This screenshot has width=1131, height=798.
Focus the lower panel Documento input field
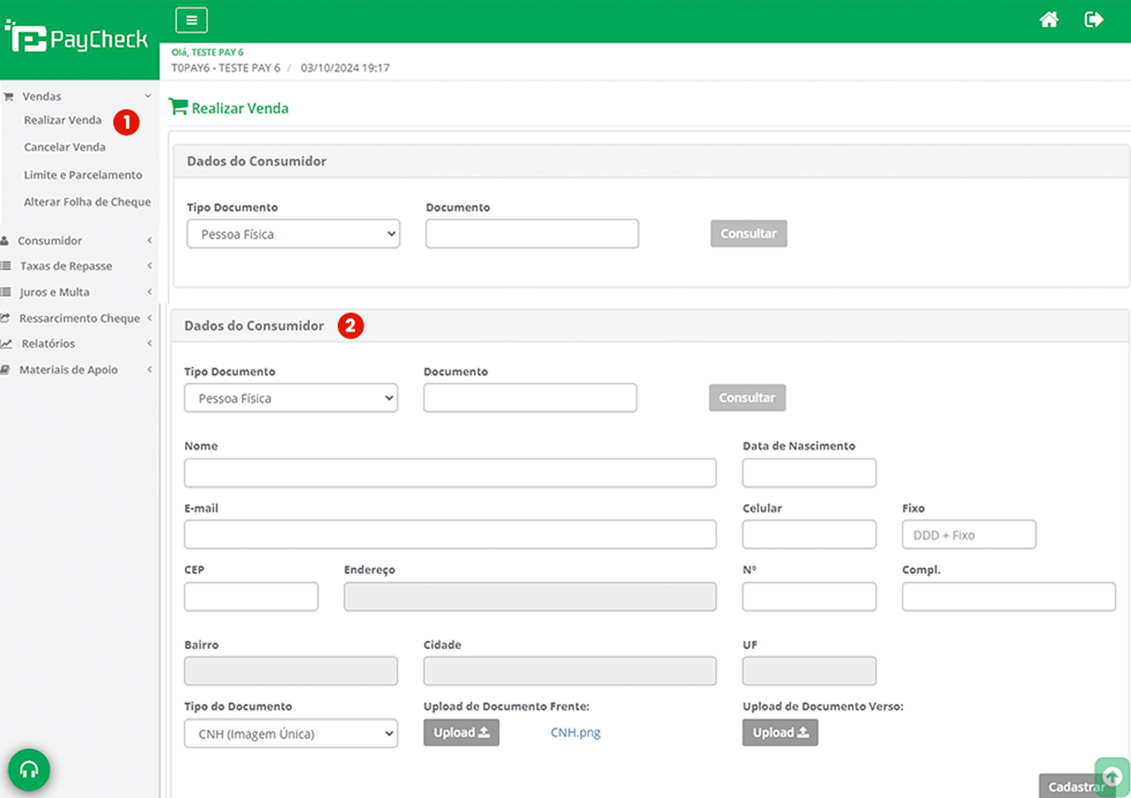(x=530, y=398)
